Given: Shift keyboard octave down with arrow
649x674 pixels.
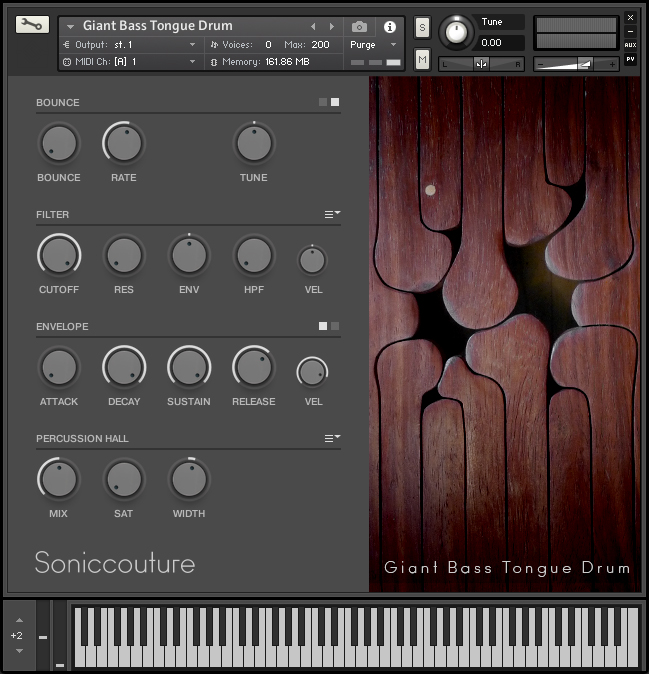Looking at the screenshot, I should click(x=19, y=651).
